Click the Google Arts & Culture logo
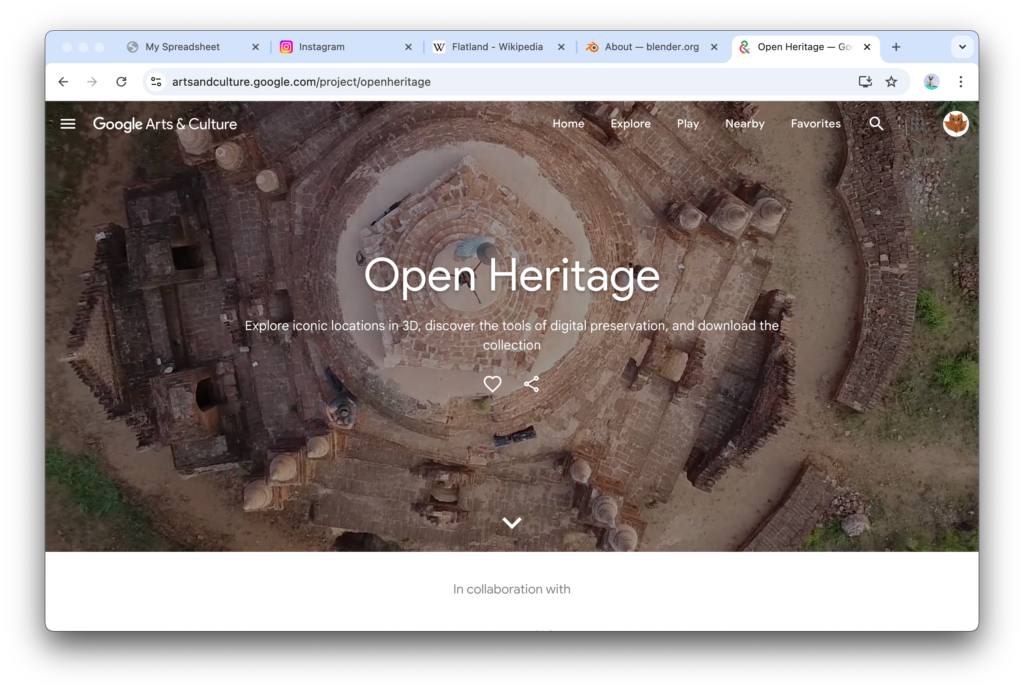1024x691 pixels. point(165,124)
